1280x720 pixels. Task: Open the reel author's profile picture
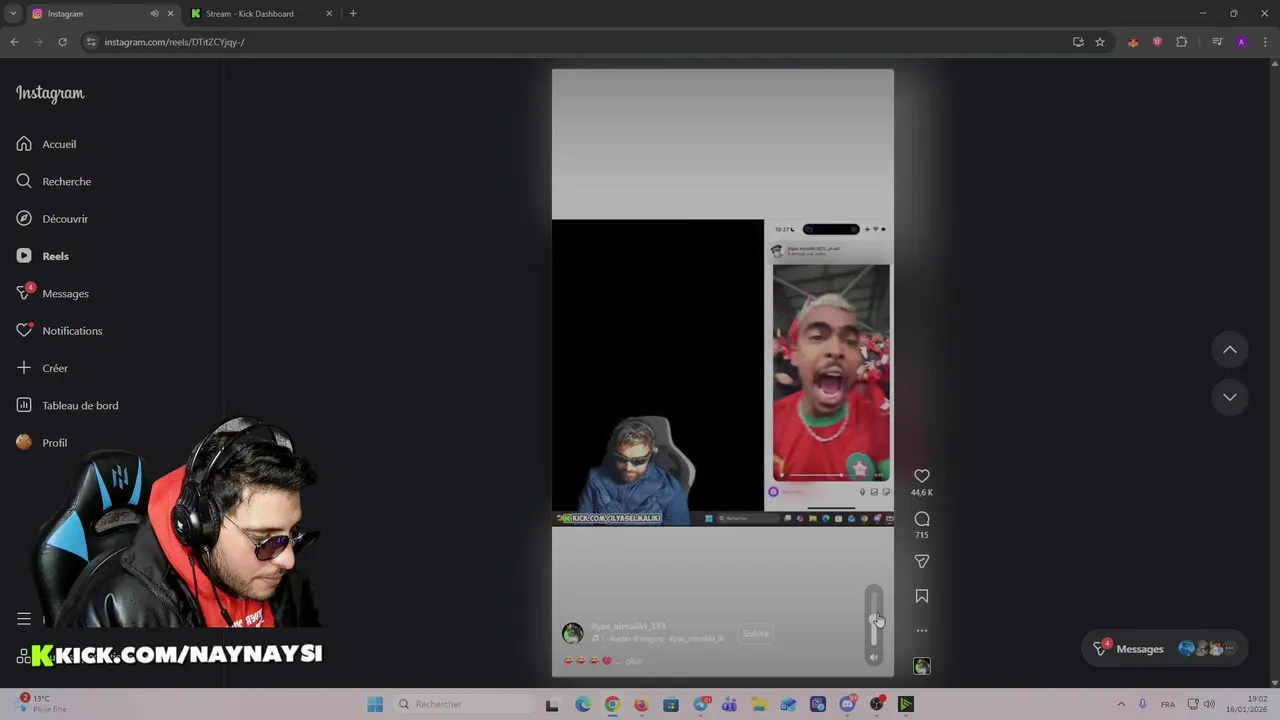click(x=572, y=633)
